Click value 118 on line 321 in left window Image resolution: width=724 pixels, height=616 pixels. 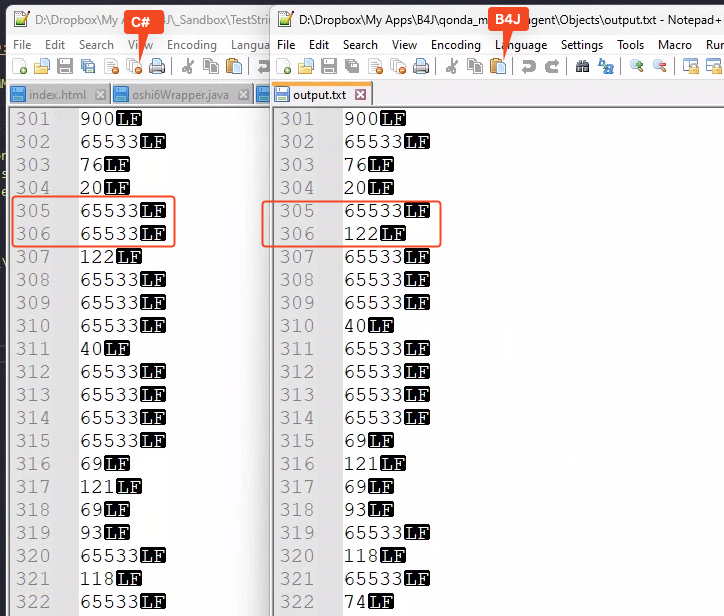tap(97, 579)
